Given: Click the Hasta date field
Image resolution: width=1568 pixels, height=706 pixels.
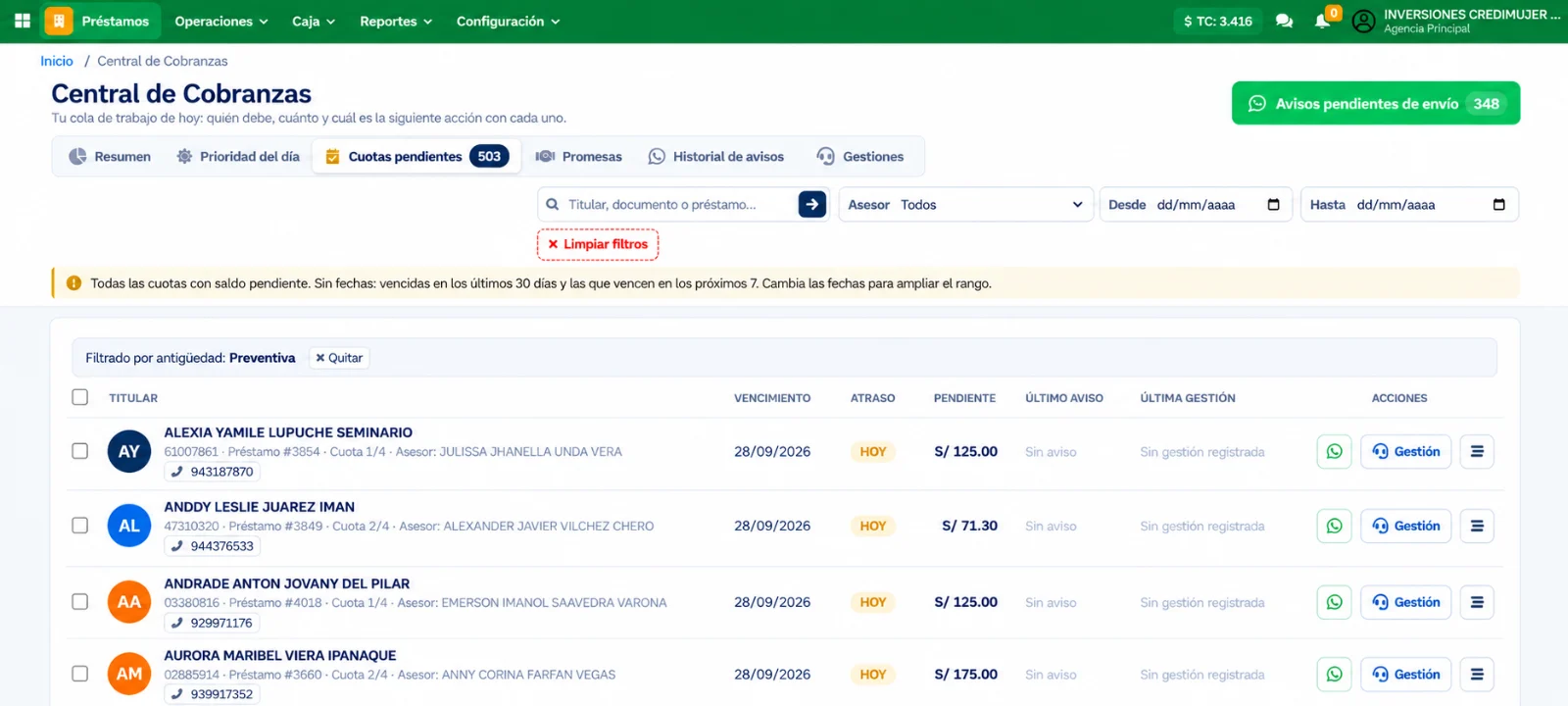Looking at the screenshot, I should click(x=1409, y=204).
